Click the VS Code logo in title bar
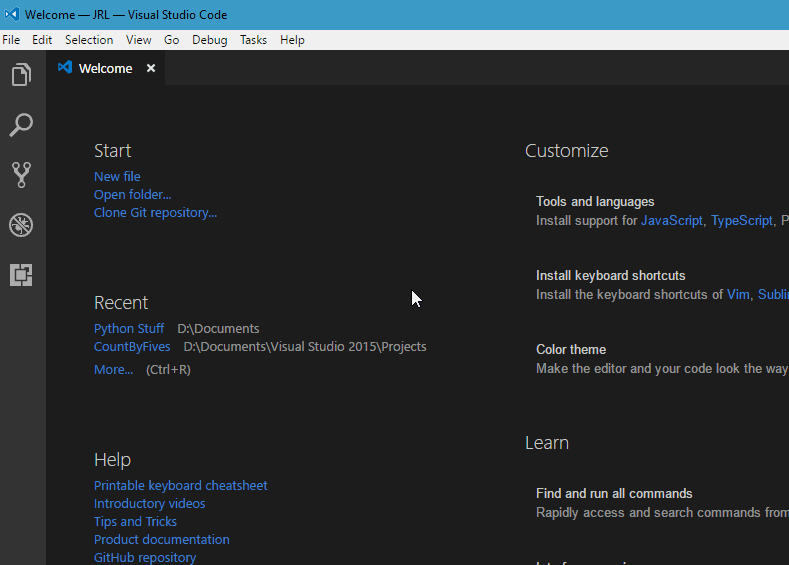789x565 pixels. (x=11, y=15)
